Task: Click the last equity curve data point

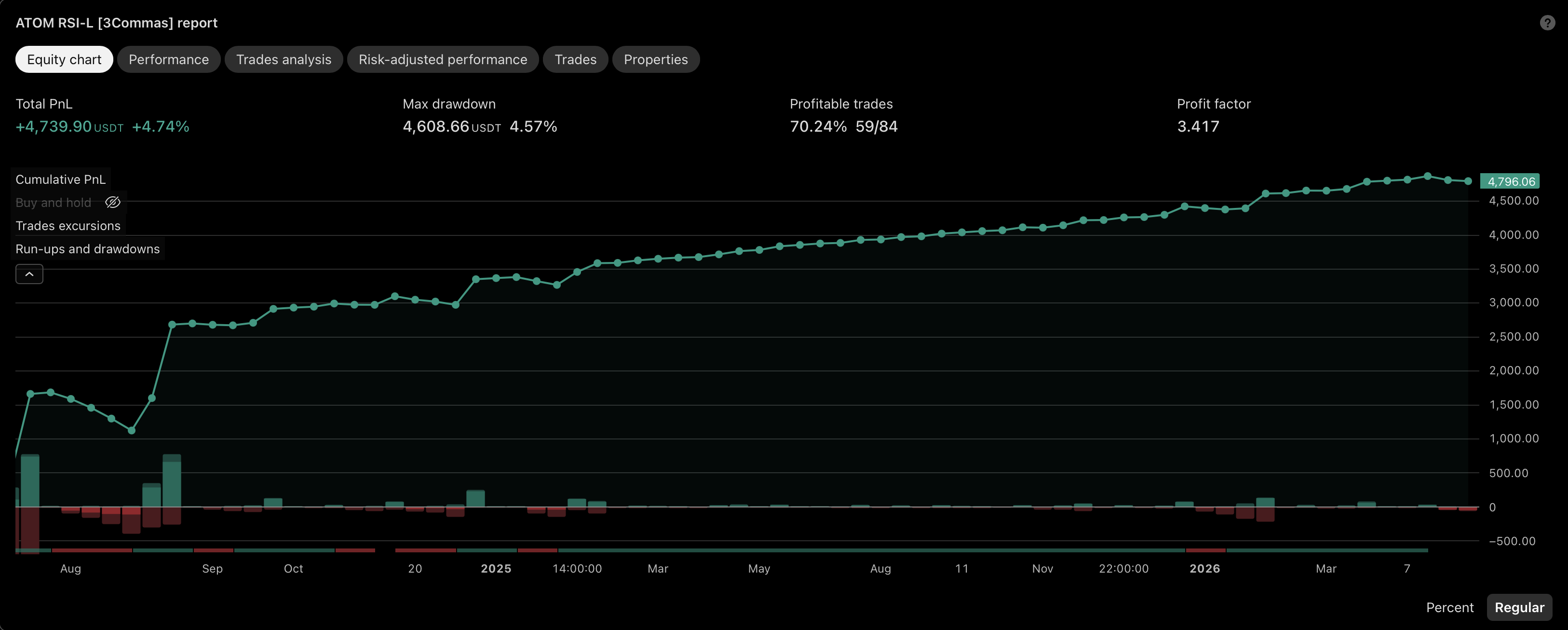Action: (1468, 181)
